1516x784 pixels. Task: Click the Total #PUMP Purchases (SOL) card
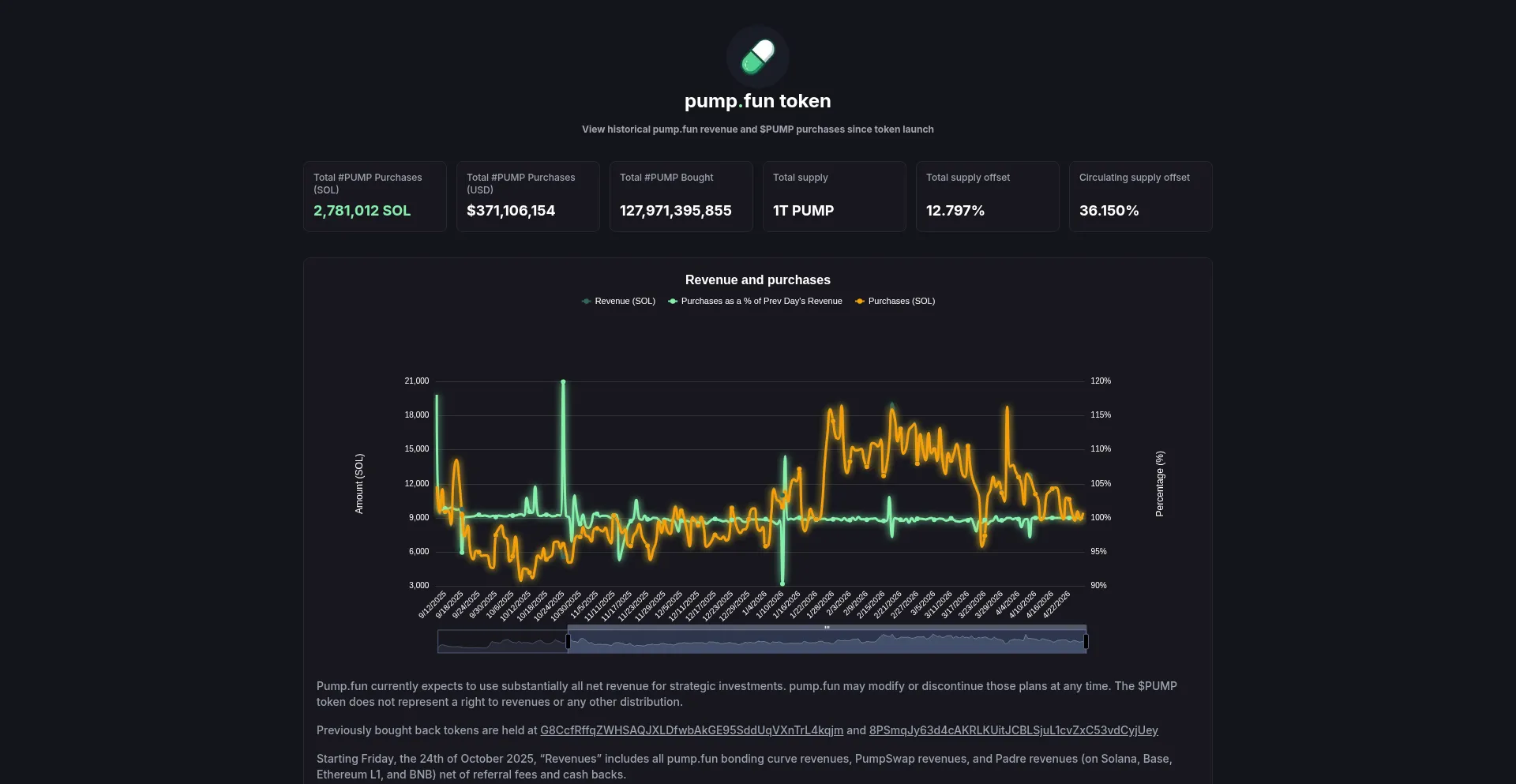coord(375,197)
